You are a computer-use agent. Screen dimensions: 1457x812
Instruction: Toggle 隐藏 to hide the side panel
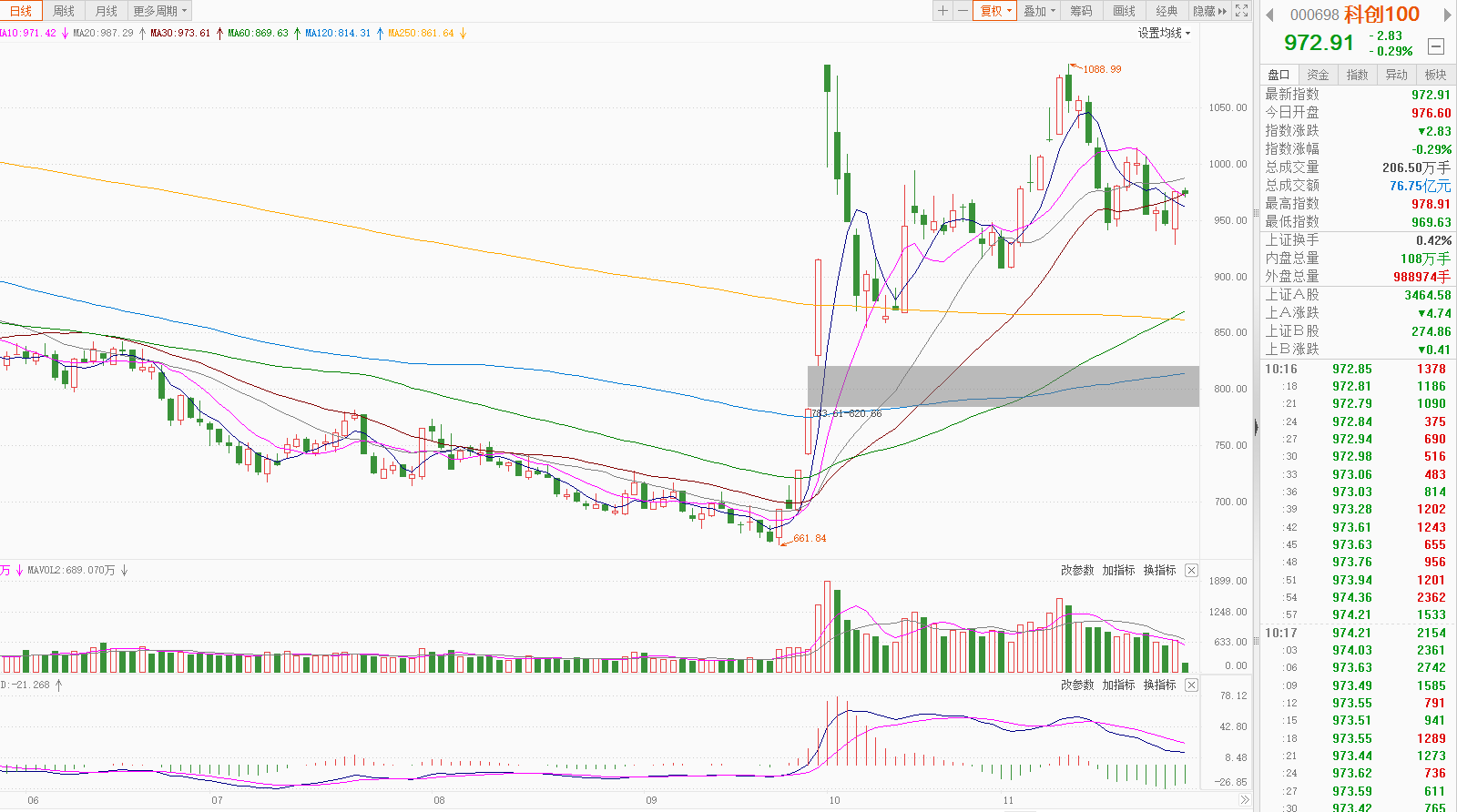tap(1209, 11)
